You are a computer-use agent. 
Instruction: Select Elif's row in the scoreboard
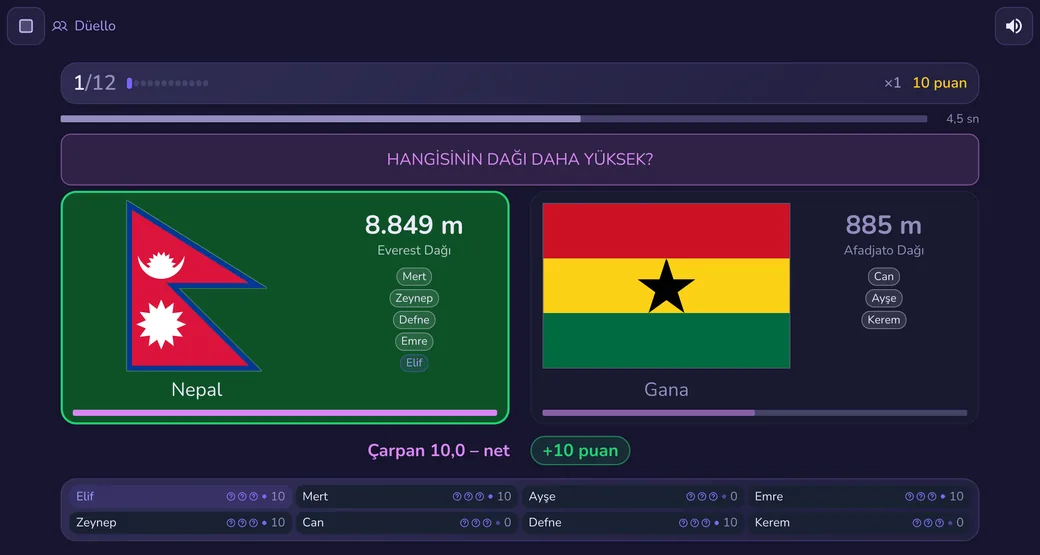pos(180,497)
